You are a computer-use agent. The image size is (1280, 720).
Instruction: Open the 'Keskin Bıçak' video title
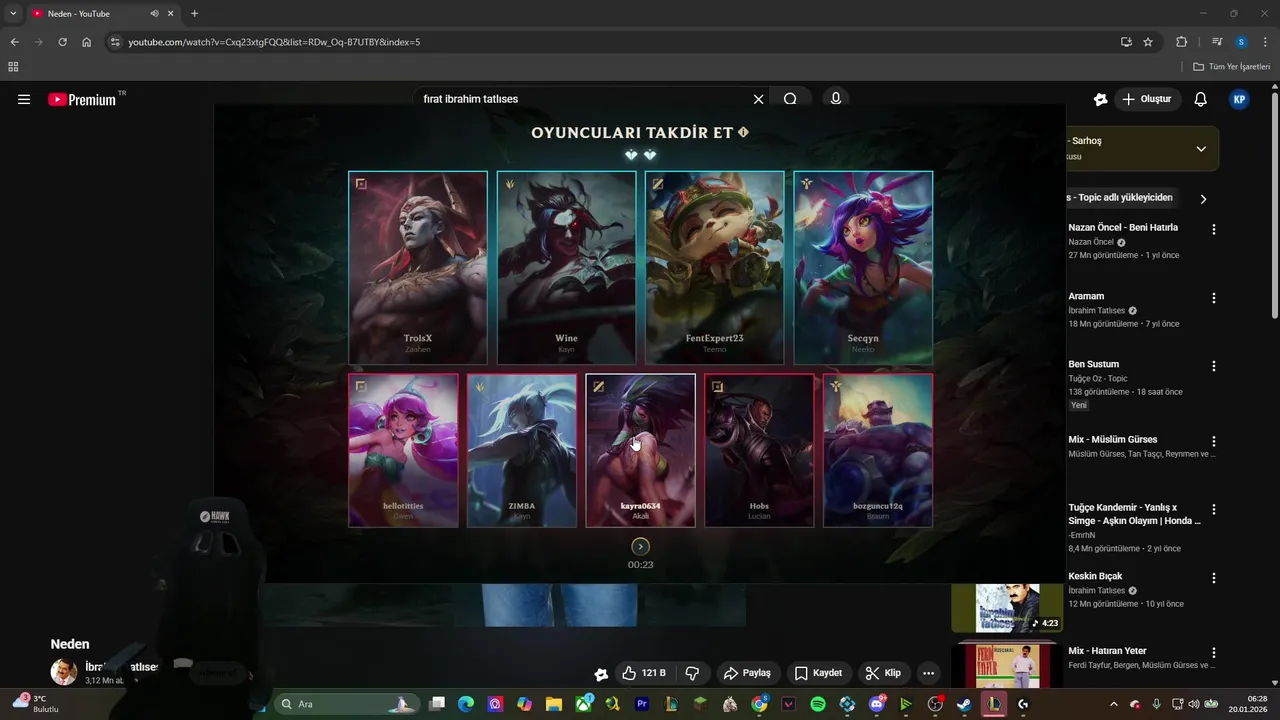point(1095,576)
